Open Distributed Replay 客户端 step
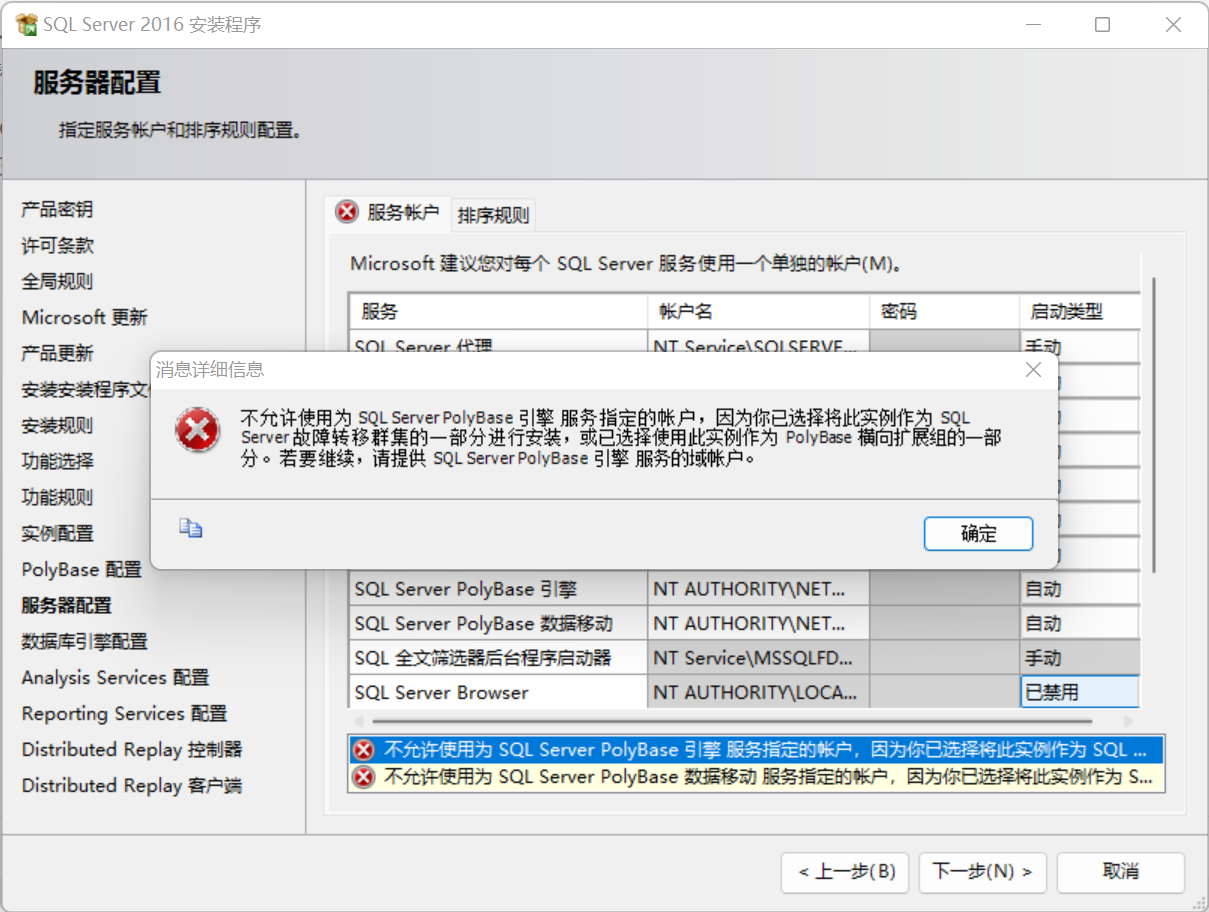 tap(132, 785)
